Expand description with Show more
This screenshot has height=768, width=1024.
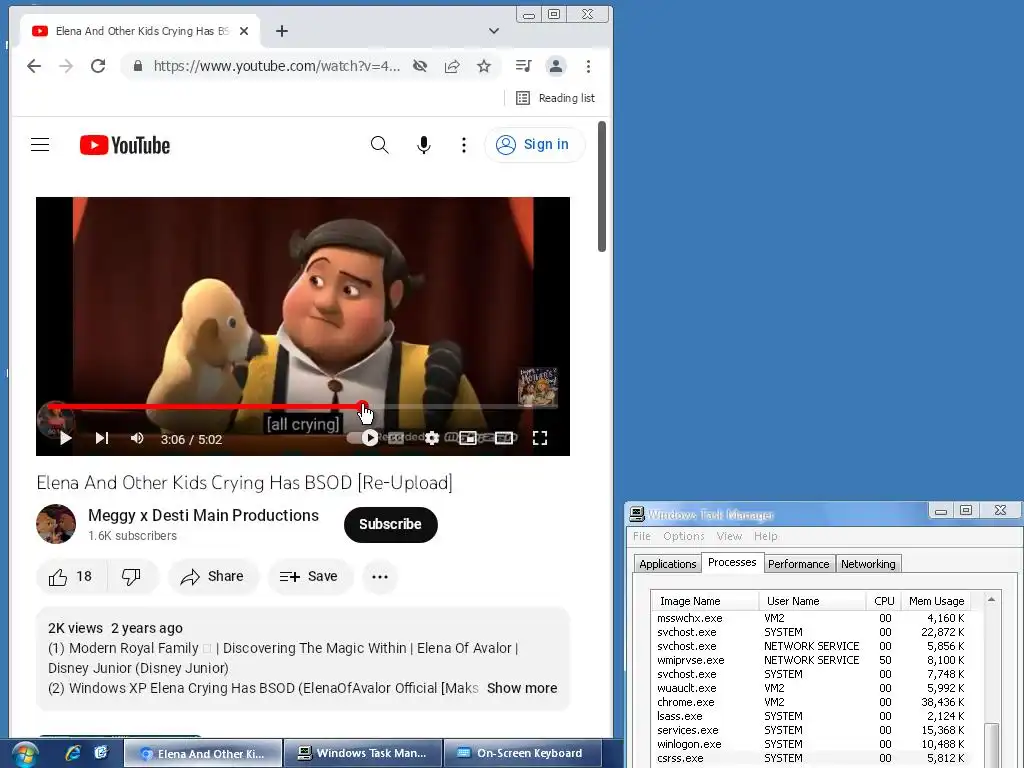(522, 688)
